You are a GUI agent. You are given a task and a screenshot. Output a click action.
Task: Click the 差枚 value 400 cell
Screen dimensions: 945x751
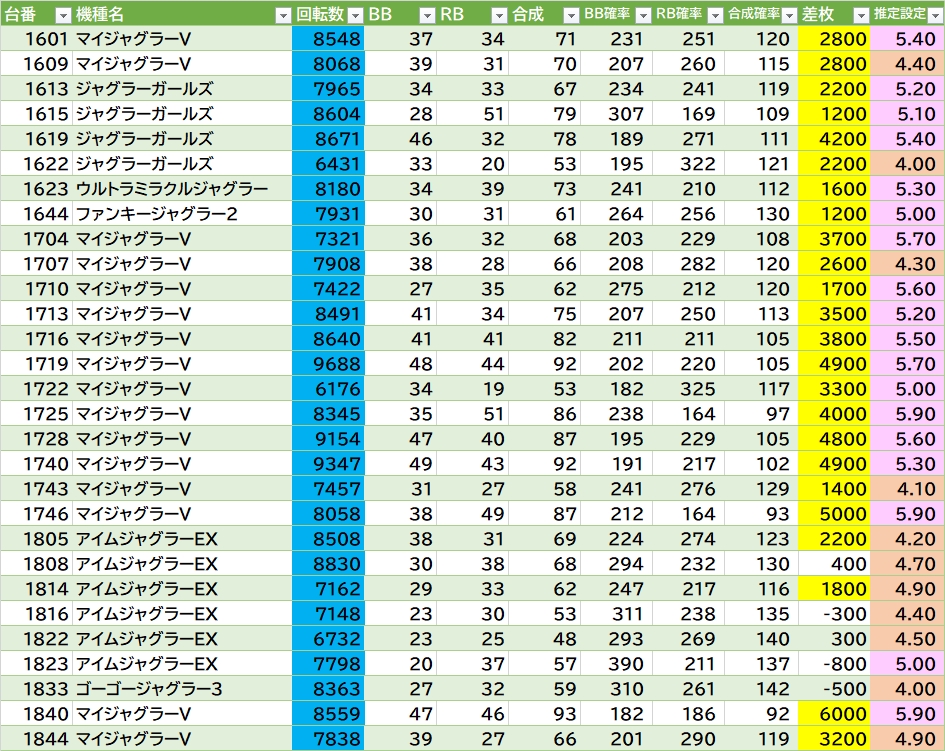[834, 564]
